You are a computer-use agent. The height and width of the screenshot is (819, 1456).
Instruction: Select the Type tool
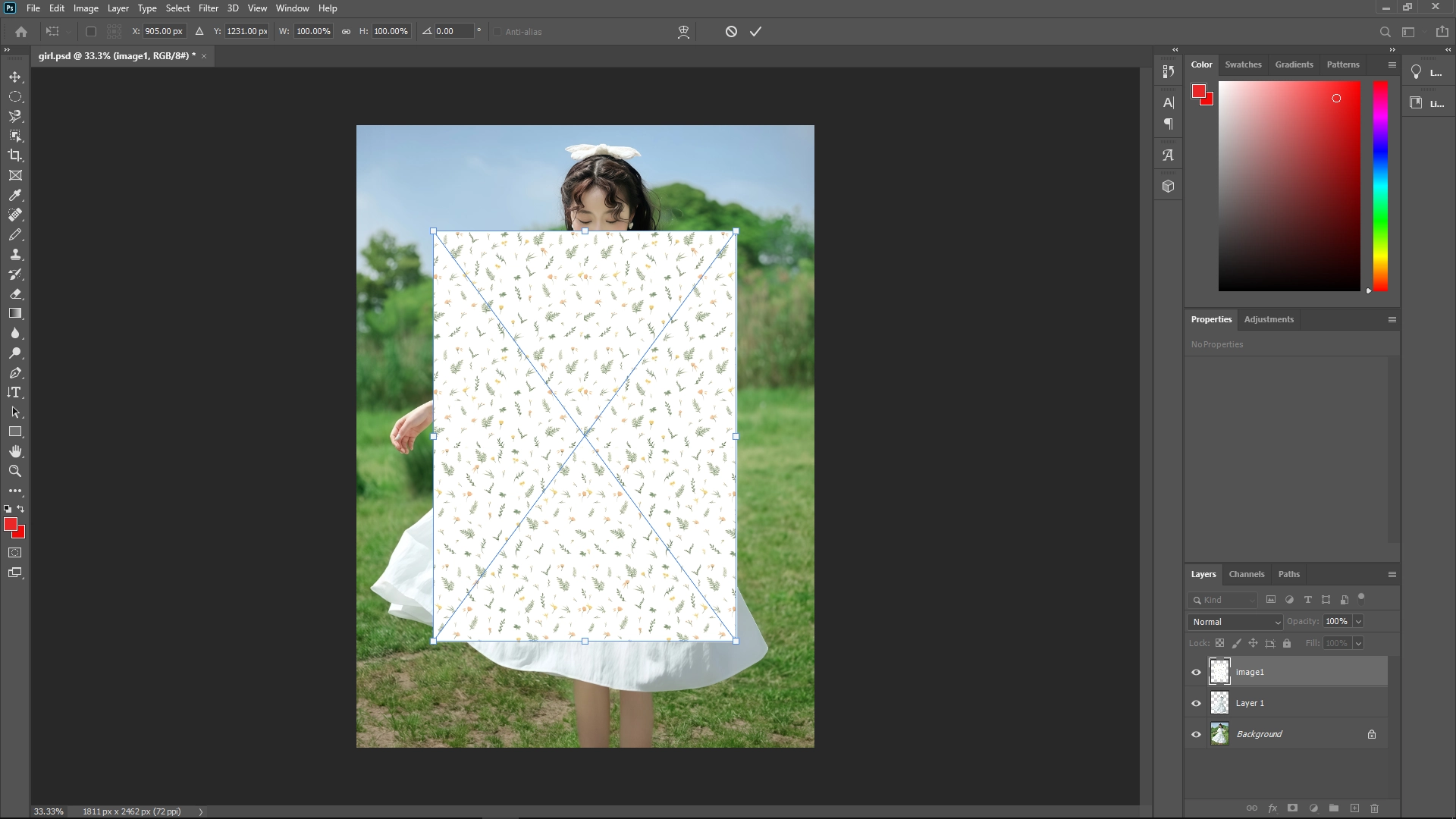(x=15, y=392)
